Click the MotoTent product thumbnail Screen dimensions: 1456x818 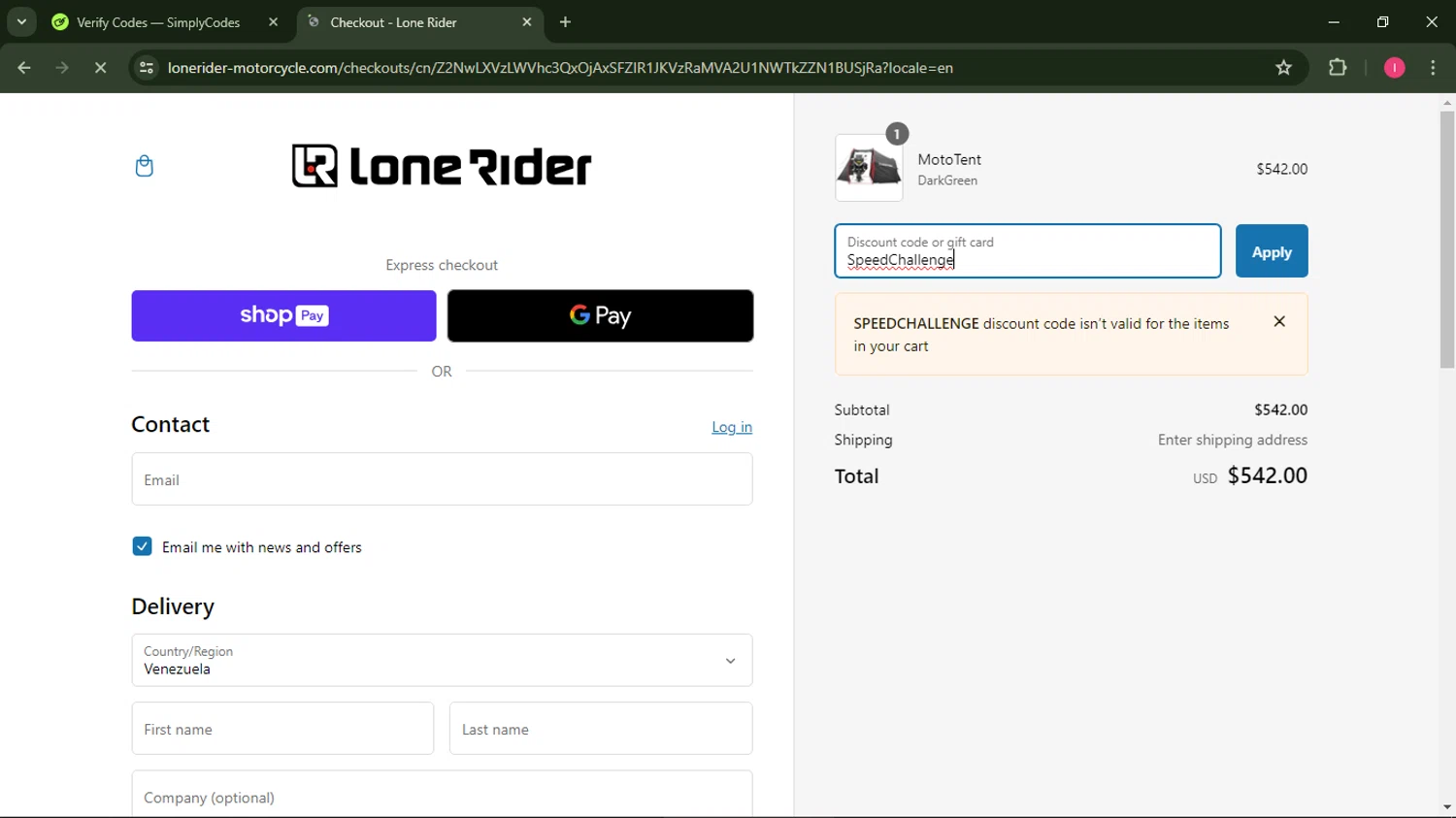869,168
